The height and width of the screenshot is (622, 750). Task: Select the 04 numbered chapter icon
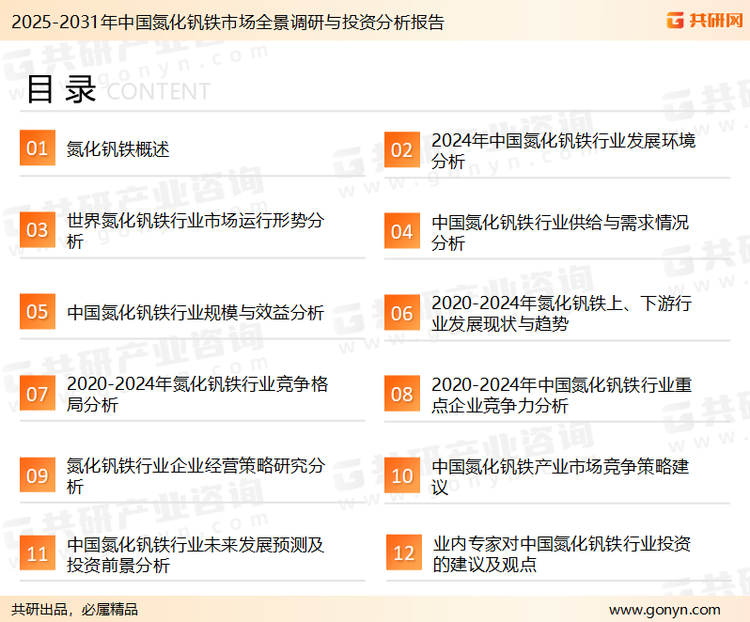pos(401,231)
